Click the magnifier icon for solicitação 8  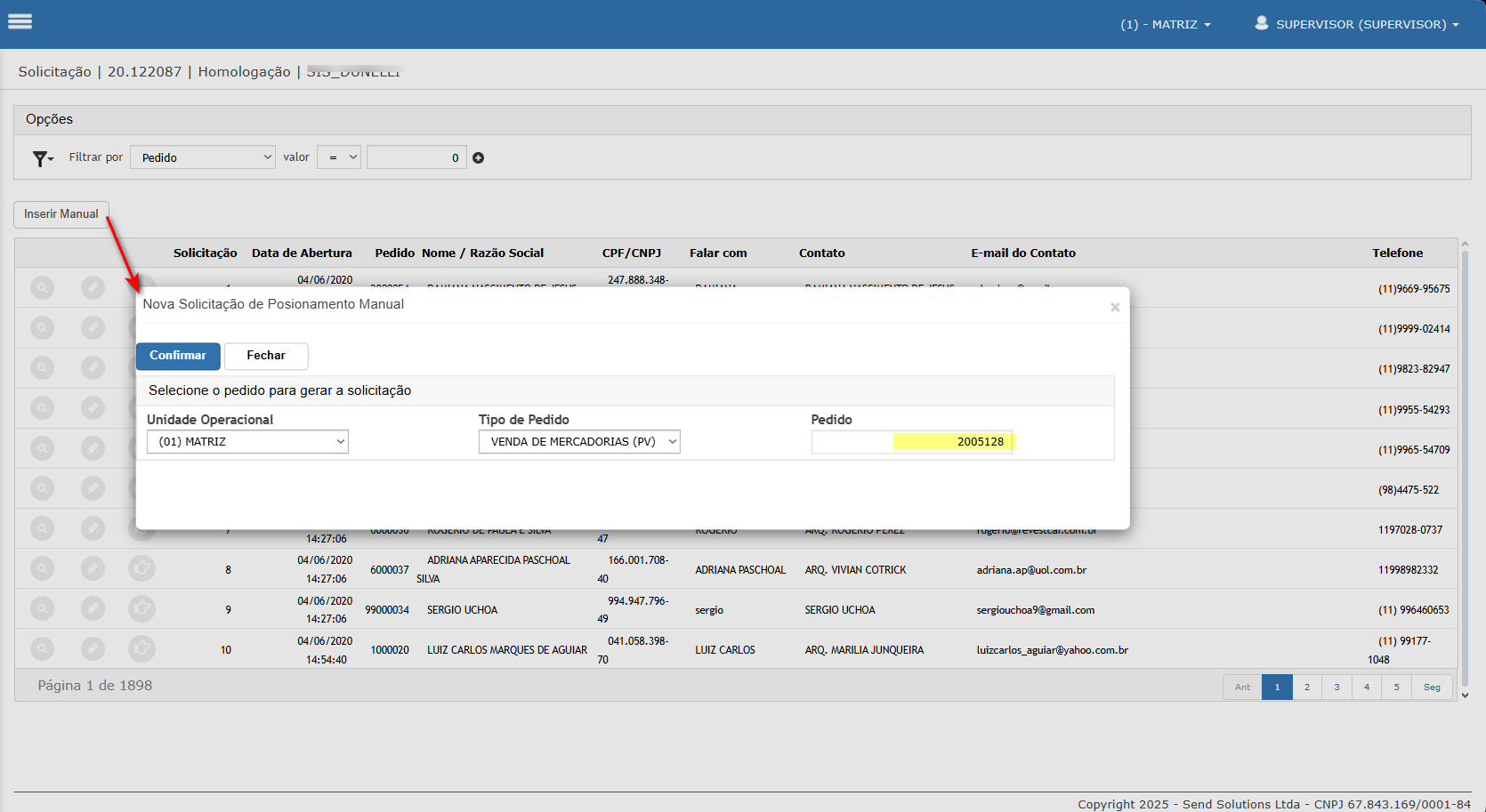pos(42,568)
